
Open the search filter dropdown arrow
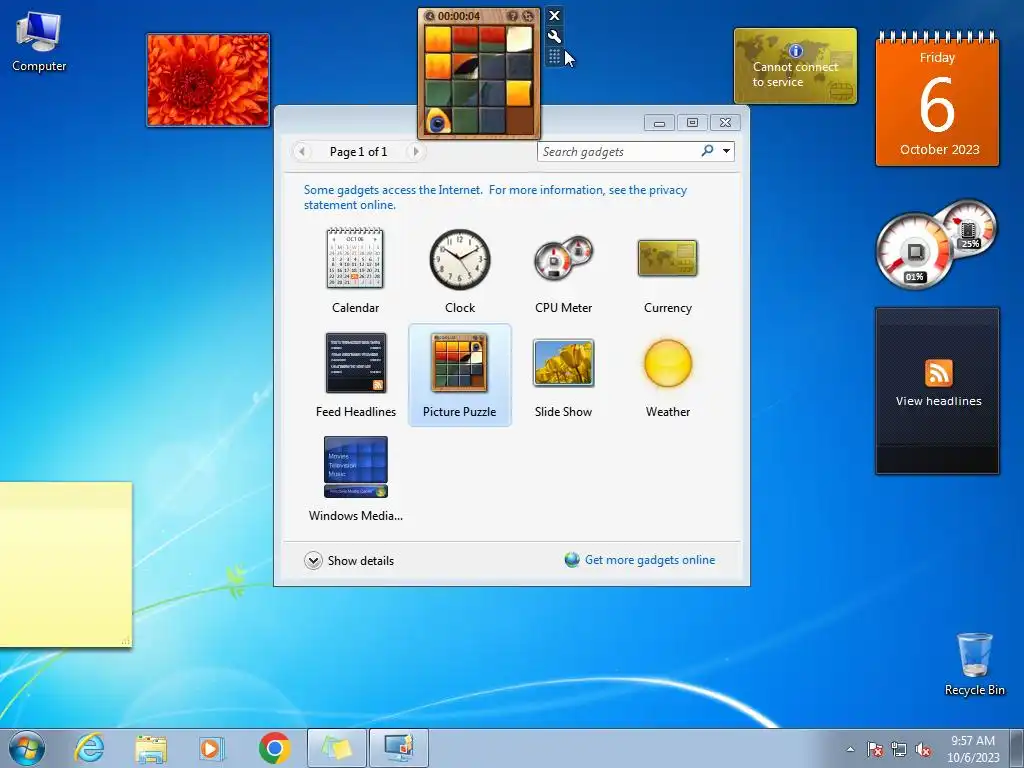click(x=726, y=152)
